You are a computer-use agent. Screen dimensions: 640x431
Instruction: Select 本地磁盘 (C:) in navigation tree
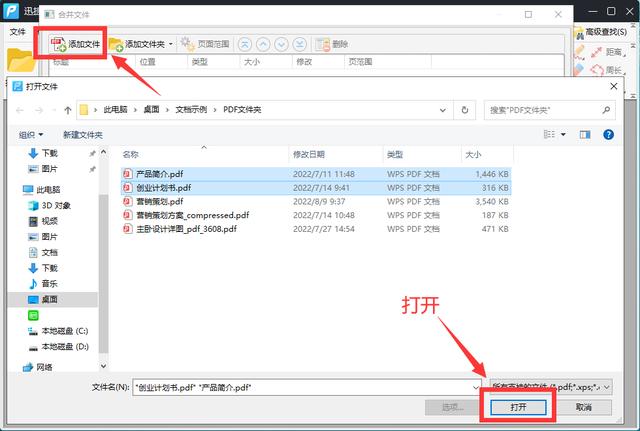58,331
